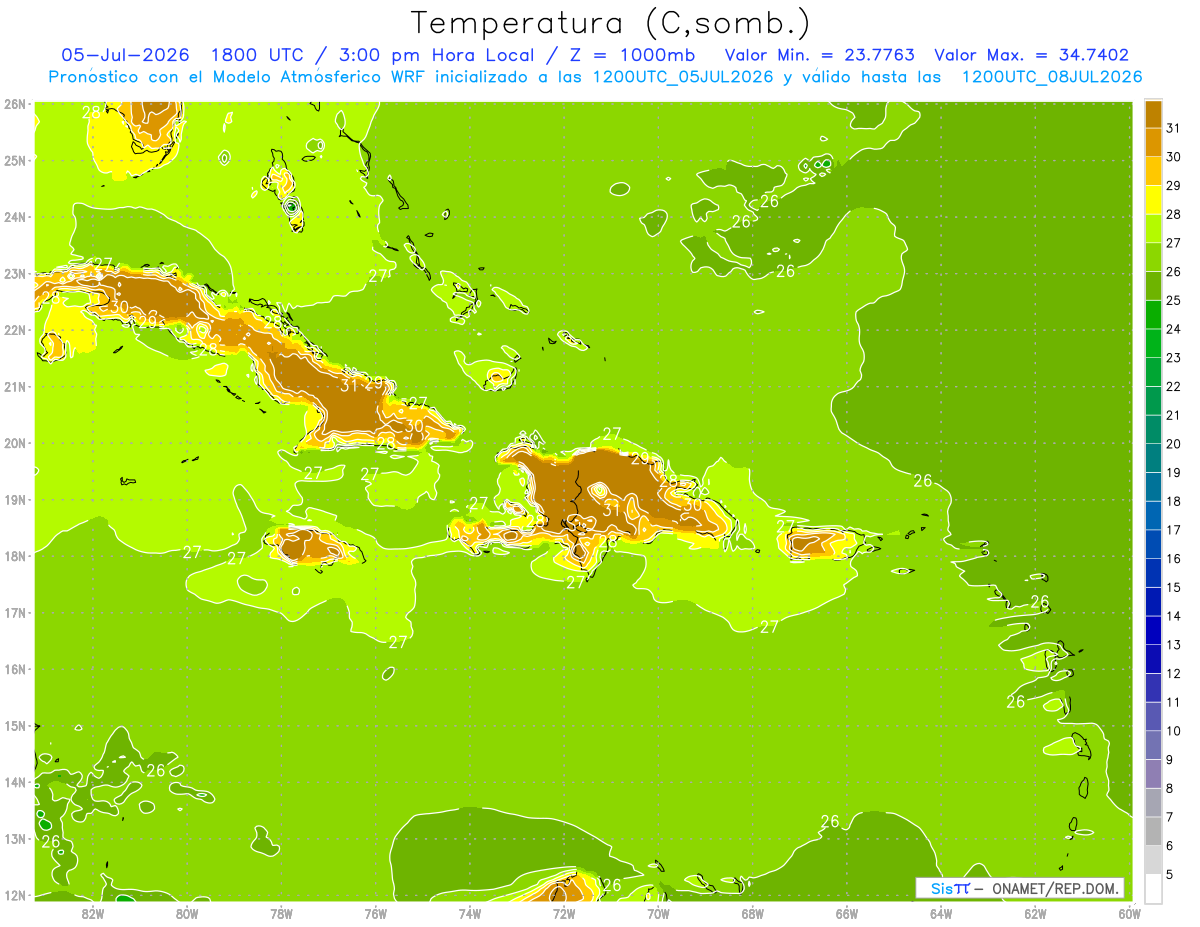Click the 70W longitude axis label
The width and height of the screenshot is (1200, 927).
pos(658,913)
